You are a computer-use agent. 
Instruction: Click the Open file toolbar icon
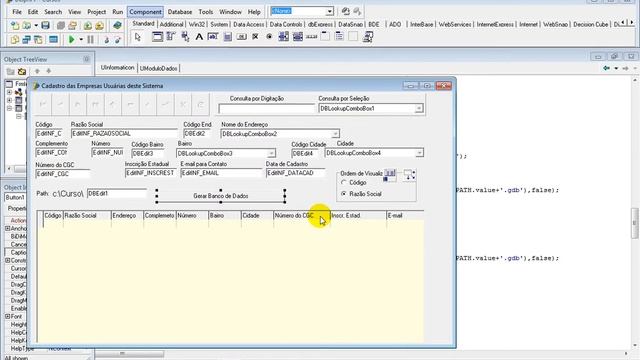click(27, 26)
